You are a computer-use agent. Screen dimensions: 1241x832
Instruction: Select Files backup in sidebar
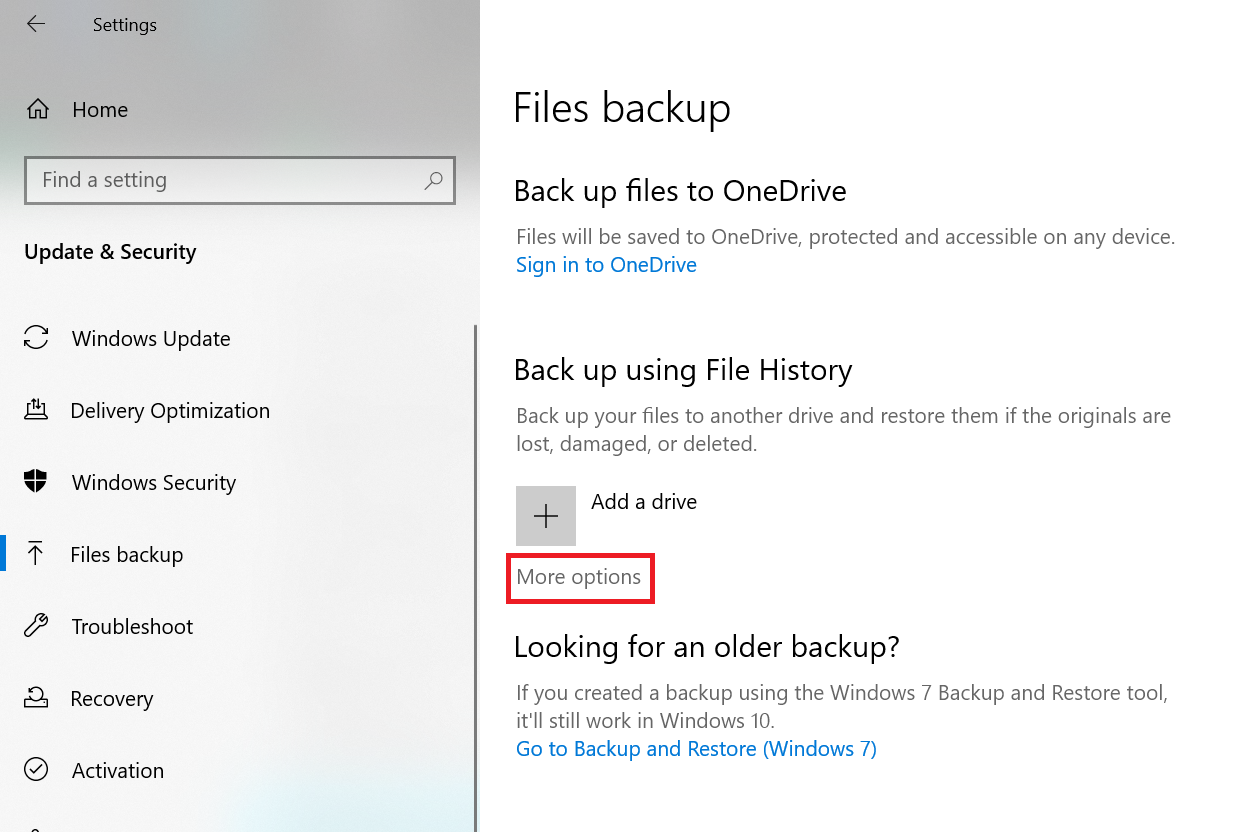(x=127, y=555)
